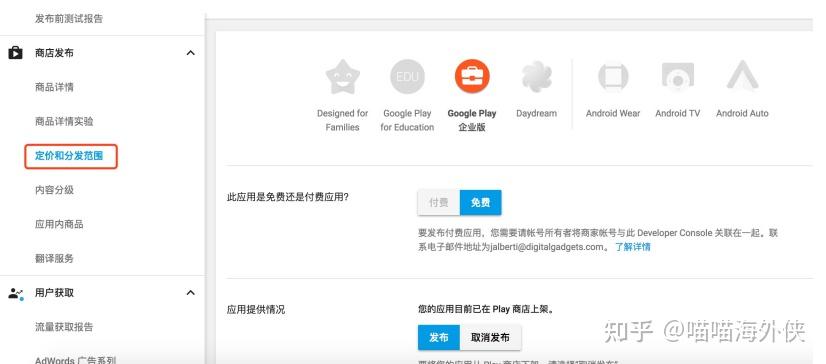
Task: Go to 应用内商品 page
Action: point(59,224)
